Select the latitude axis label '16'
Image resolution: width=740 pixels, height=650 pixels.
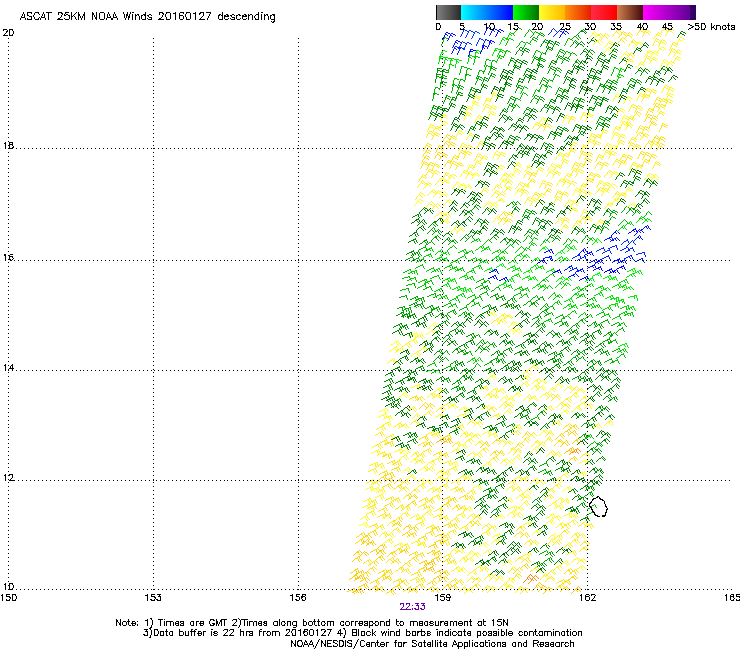[x=8, y=257]
